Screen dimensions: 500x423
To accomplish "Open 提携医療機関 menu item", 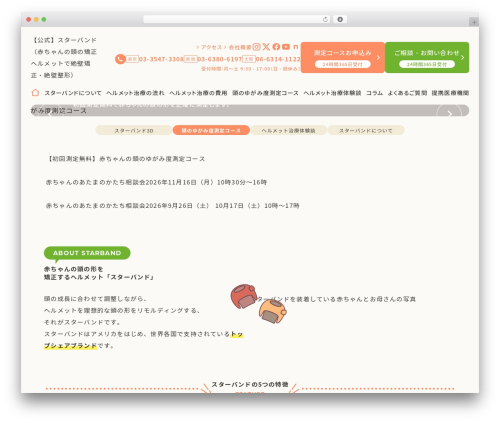I will point(450,93).
